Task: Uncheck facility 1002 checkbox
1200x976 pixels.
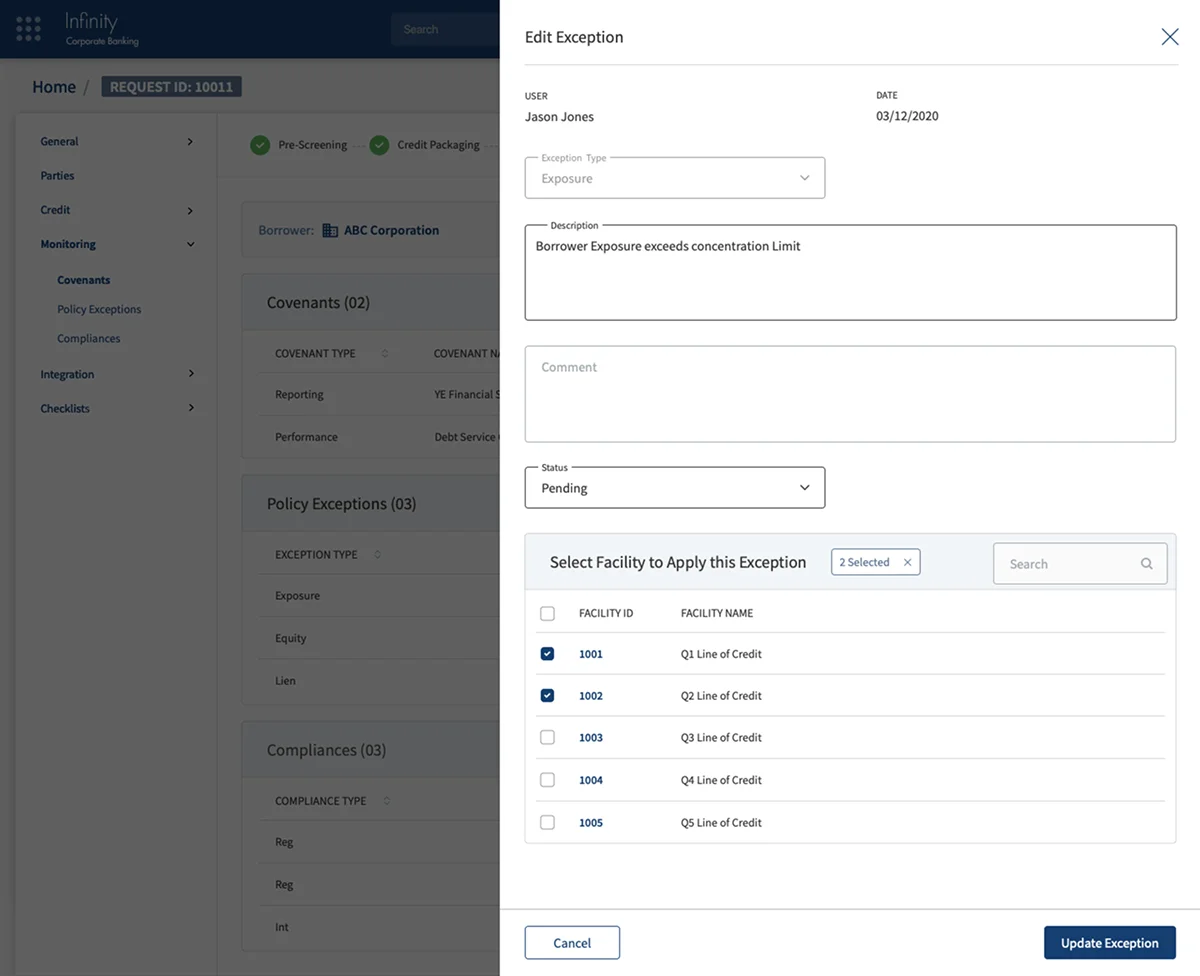Action: tap(547, 696)
